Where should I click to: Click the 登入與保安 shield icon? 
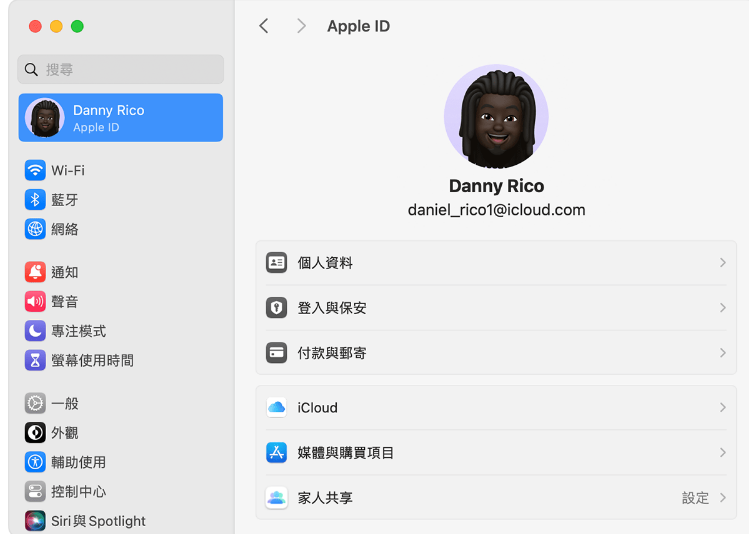[x=277, y=308]
